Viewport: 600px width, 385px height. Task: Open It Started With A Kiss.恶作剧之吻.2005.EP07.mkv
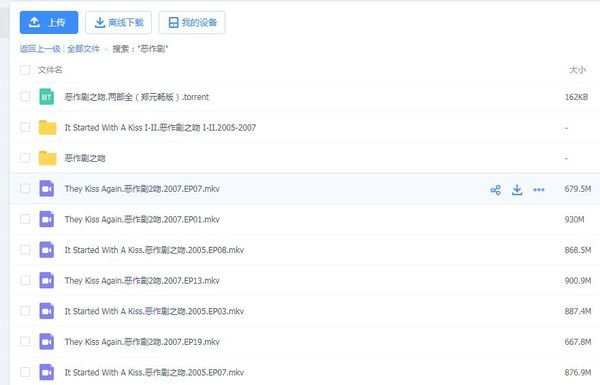(154, 372)
